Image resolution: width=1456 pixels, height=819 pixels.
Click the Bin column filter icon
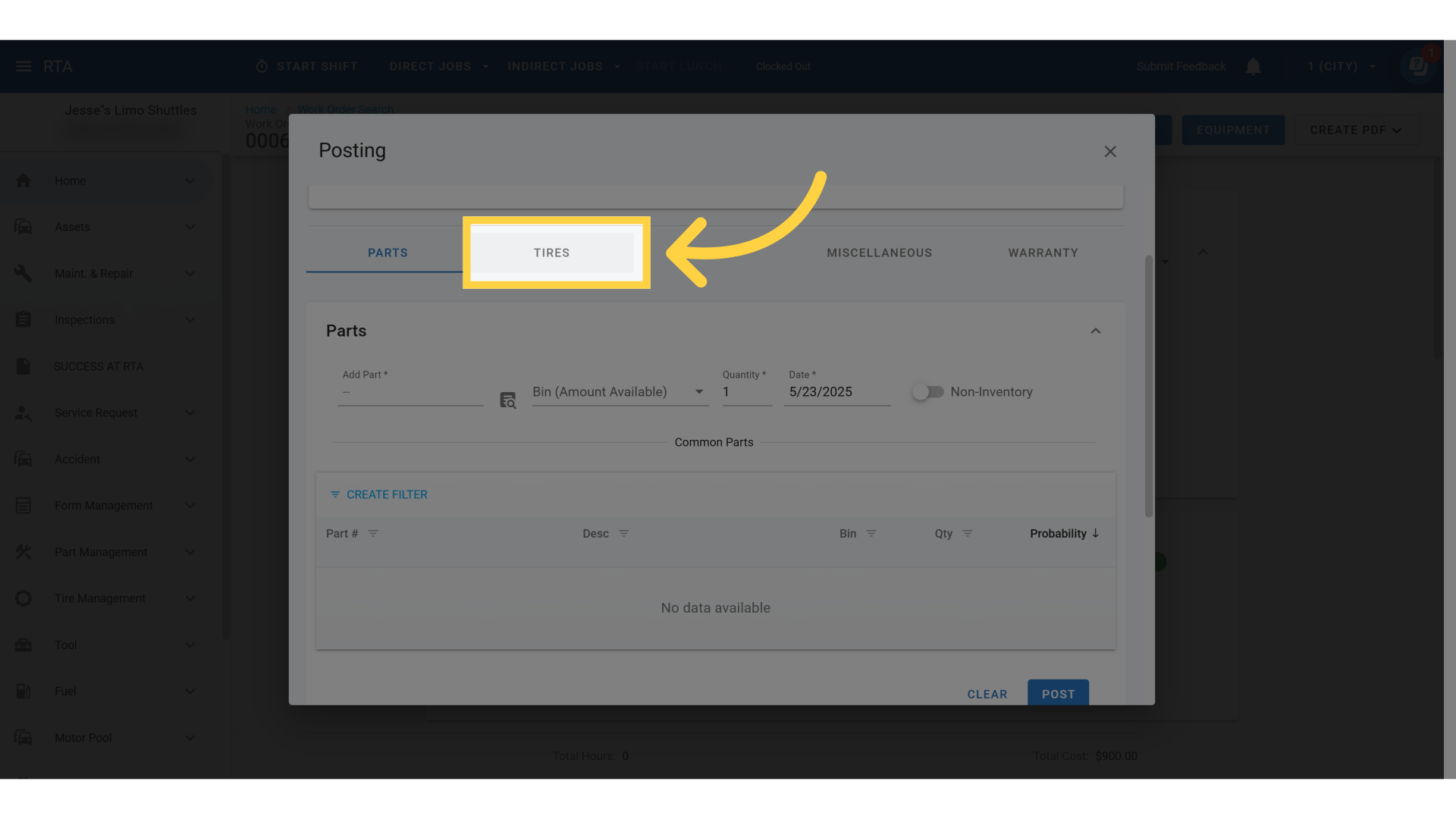(871, 534)
